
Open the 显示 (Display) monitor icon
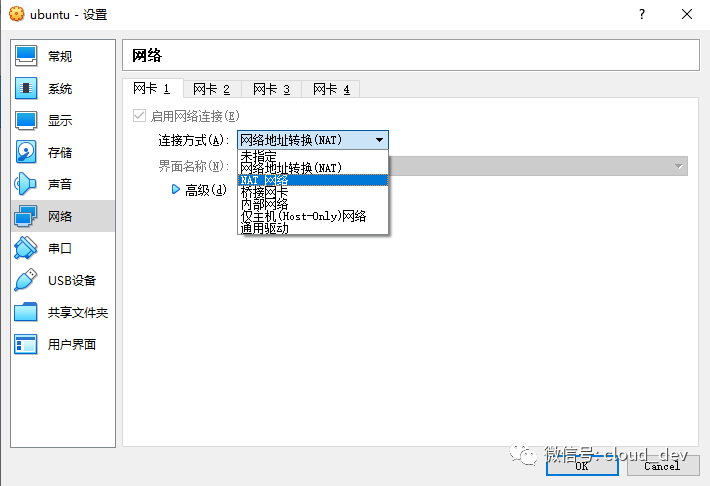[27, 121]
